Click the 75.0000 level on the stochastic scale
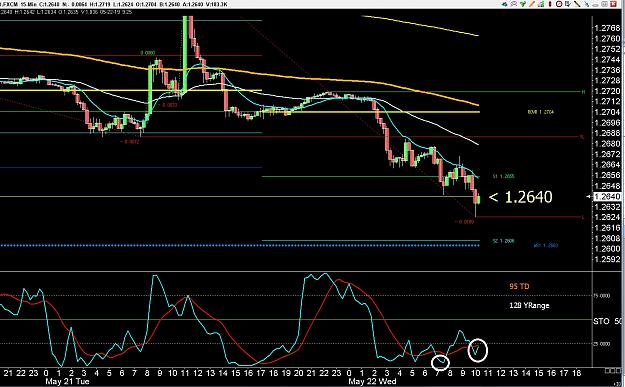This screenshot has width=625, height=387. pos(602,296)
